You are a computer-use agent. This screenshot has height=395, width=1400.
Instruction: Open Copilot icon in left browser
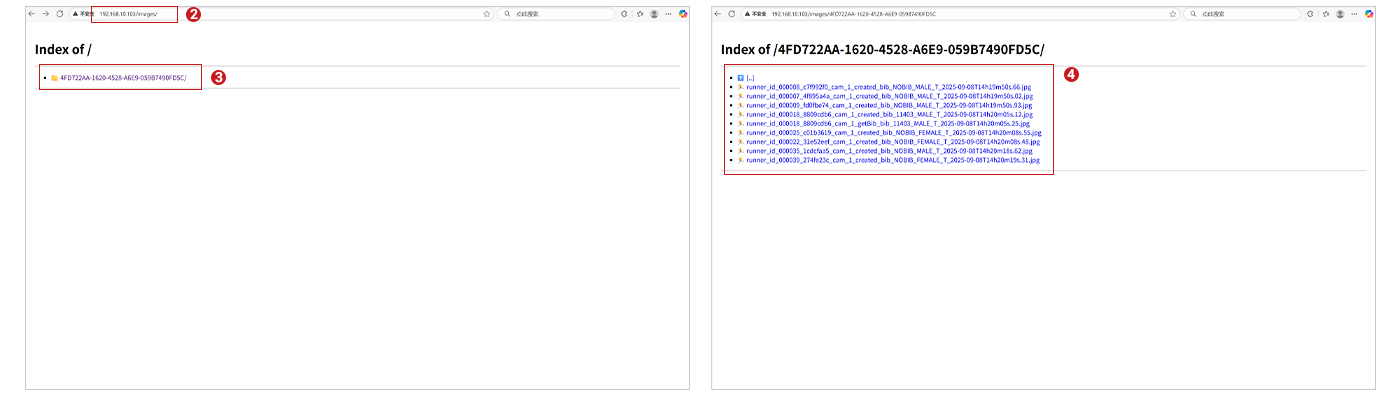click(683, 14)
